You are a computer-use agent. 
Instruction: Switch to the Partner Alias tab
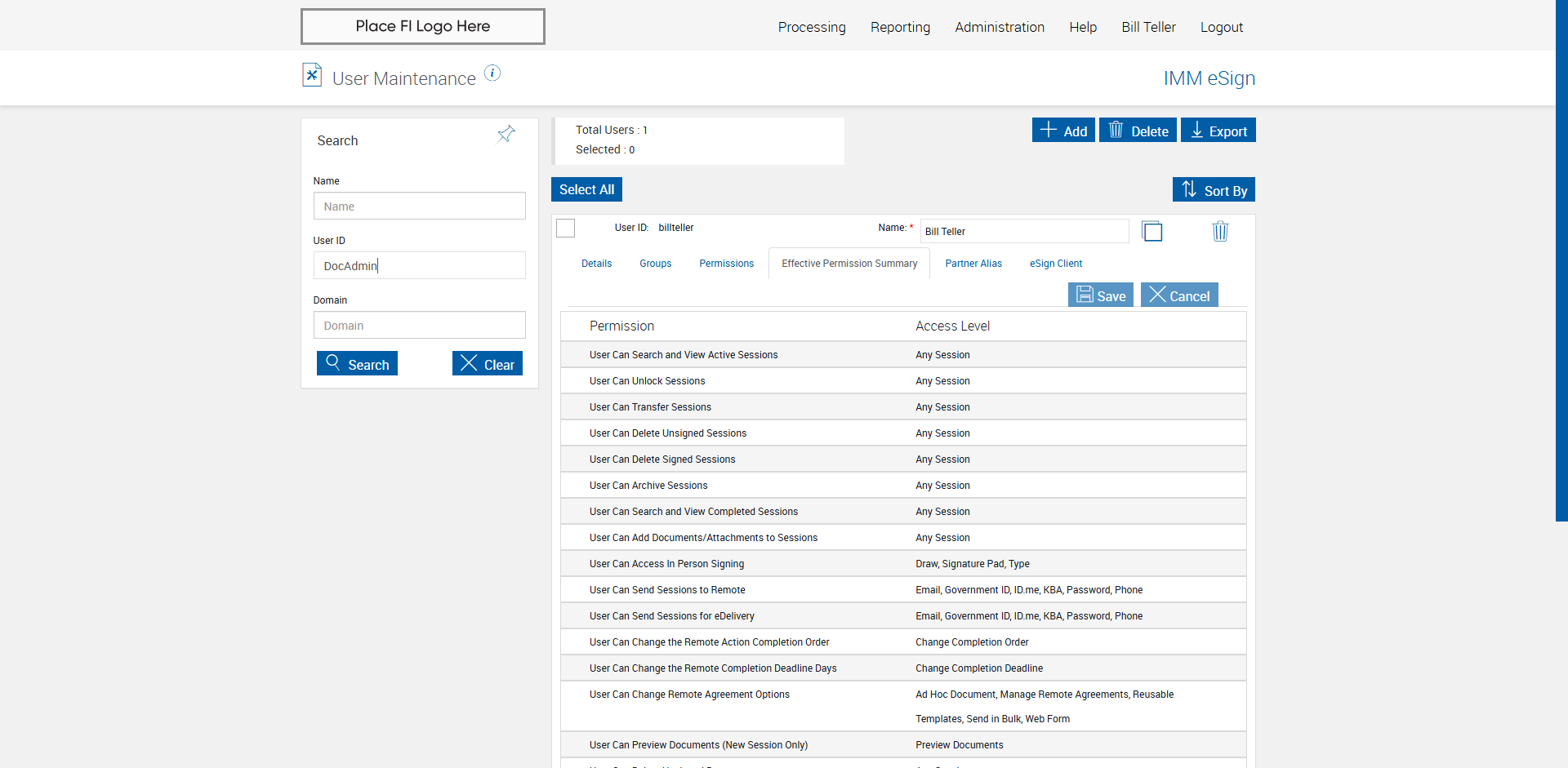click(973, 264)
